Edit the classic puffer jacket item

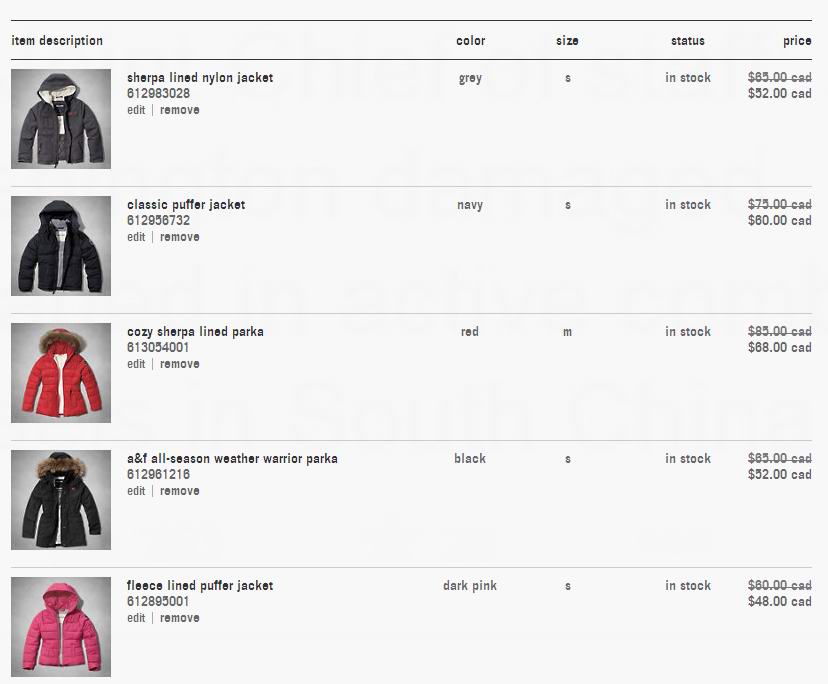(x=136, y=237)
